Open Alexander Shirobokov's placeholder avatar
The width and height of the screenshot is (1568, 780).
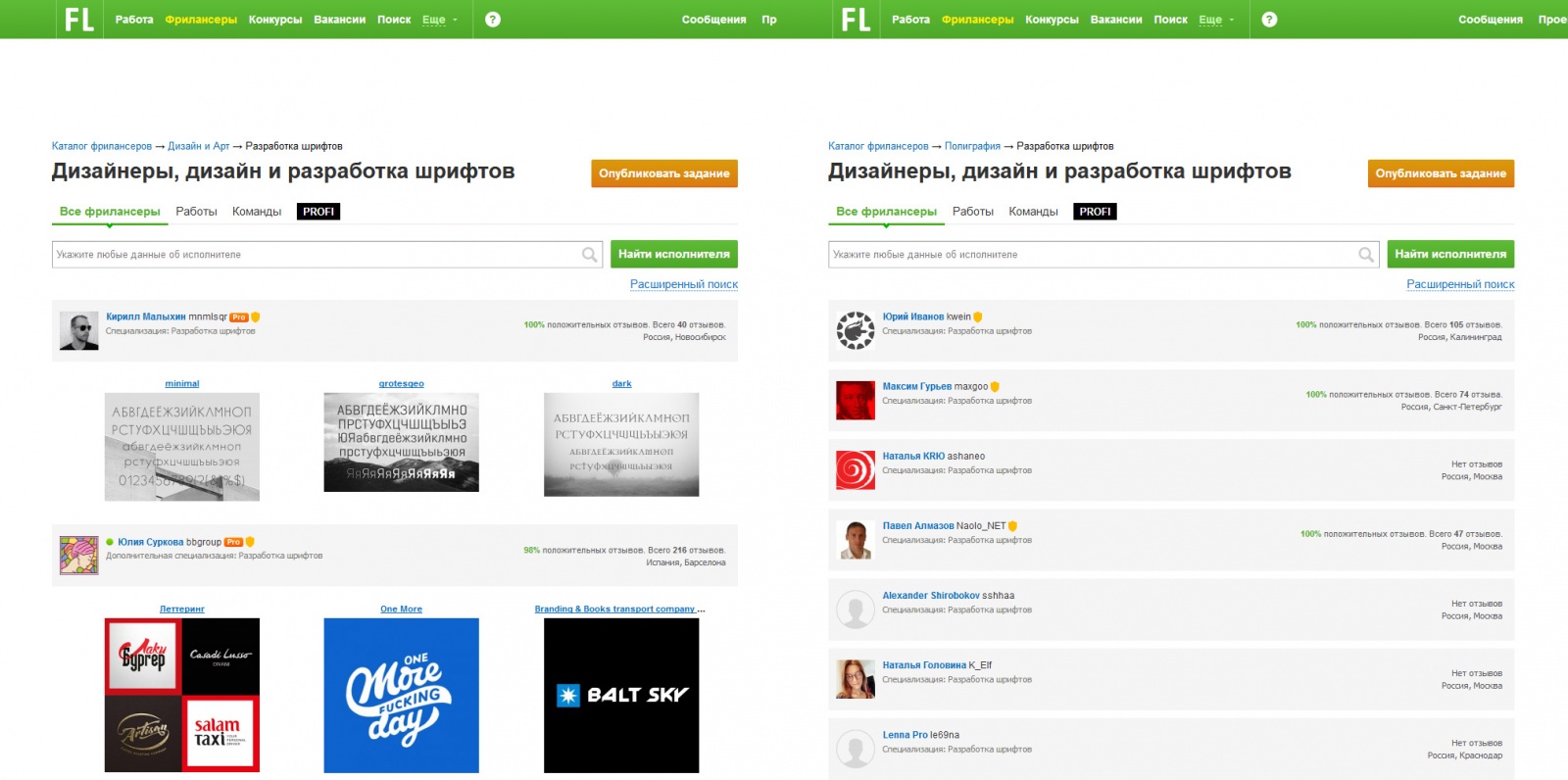(856, 609)
